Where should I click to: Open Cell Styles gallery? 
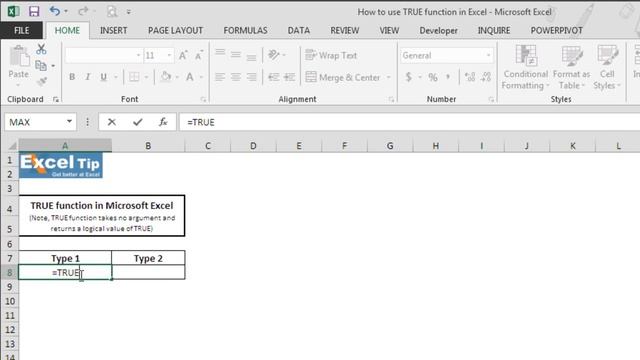click(607, 67)
